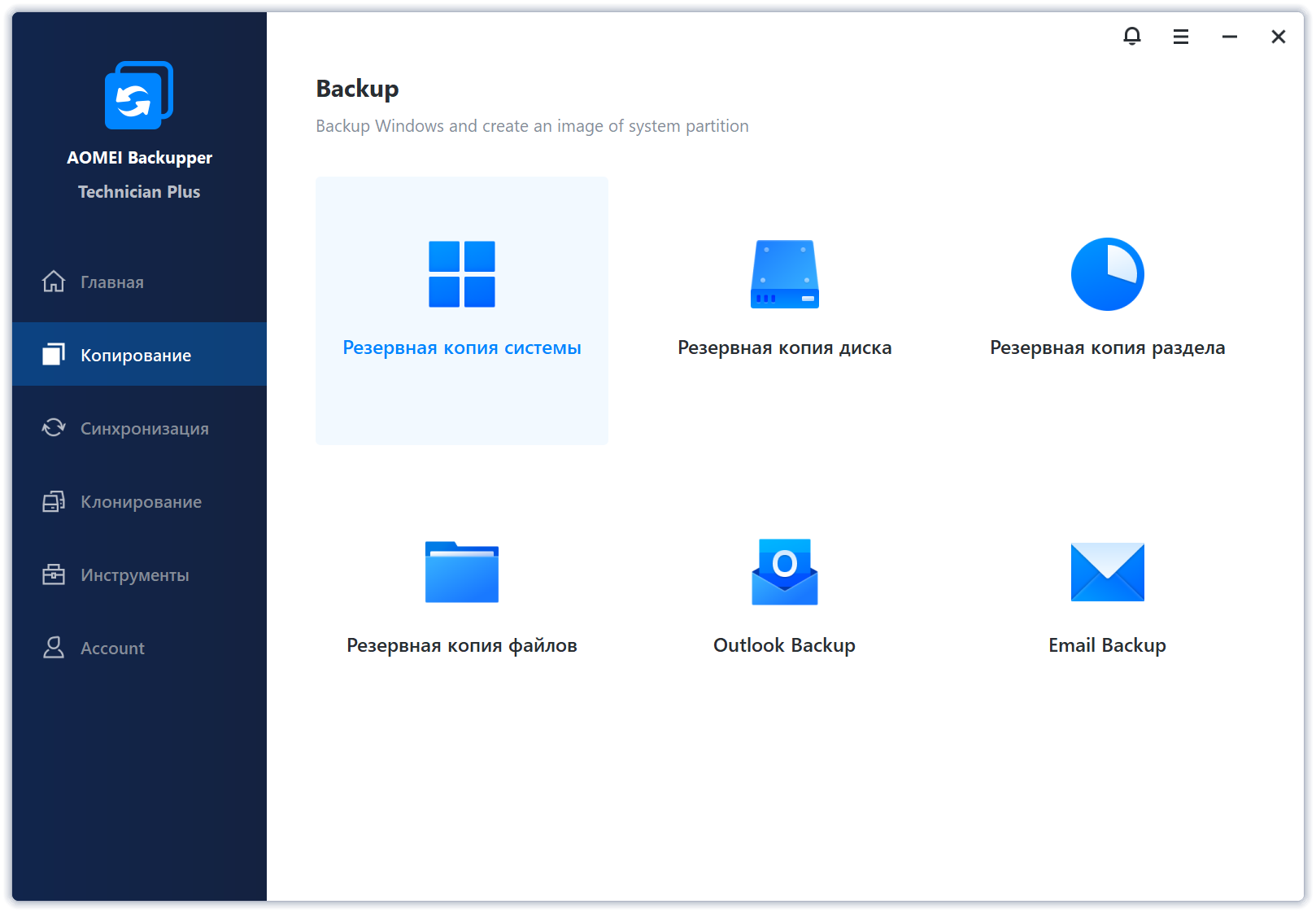Open the Outlook Backup icon
The image size is (1316, 913).
784,572
